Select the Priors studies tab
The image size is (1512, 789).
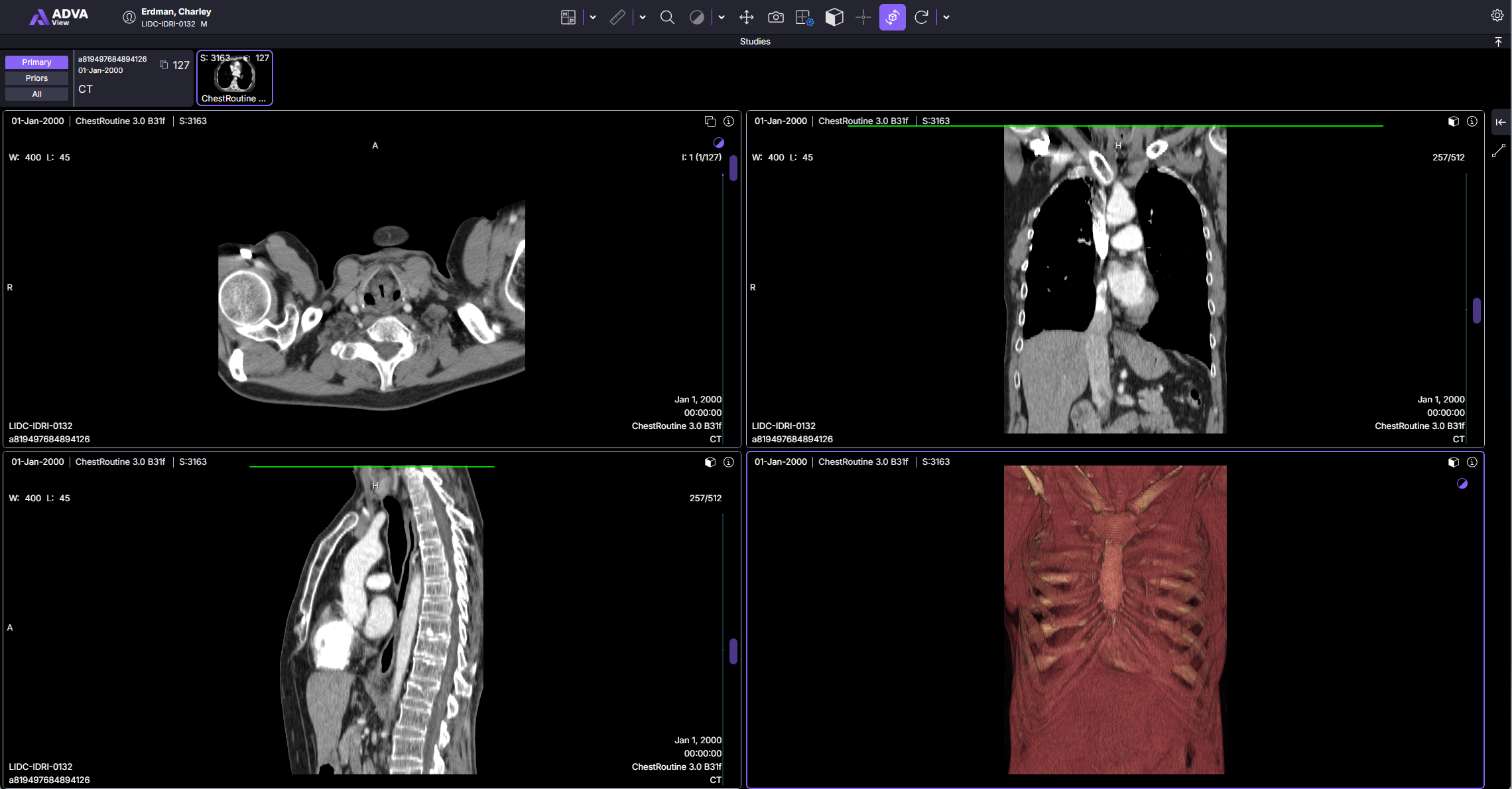click(x=36, y=78)
